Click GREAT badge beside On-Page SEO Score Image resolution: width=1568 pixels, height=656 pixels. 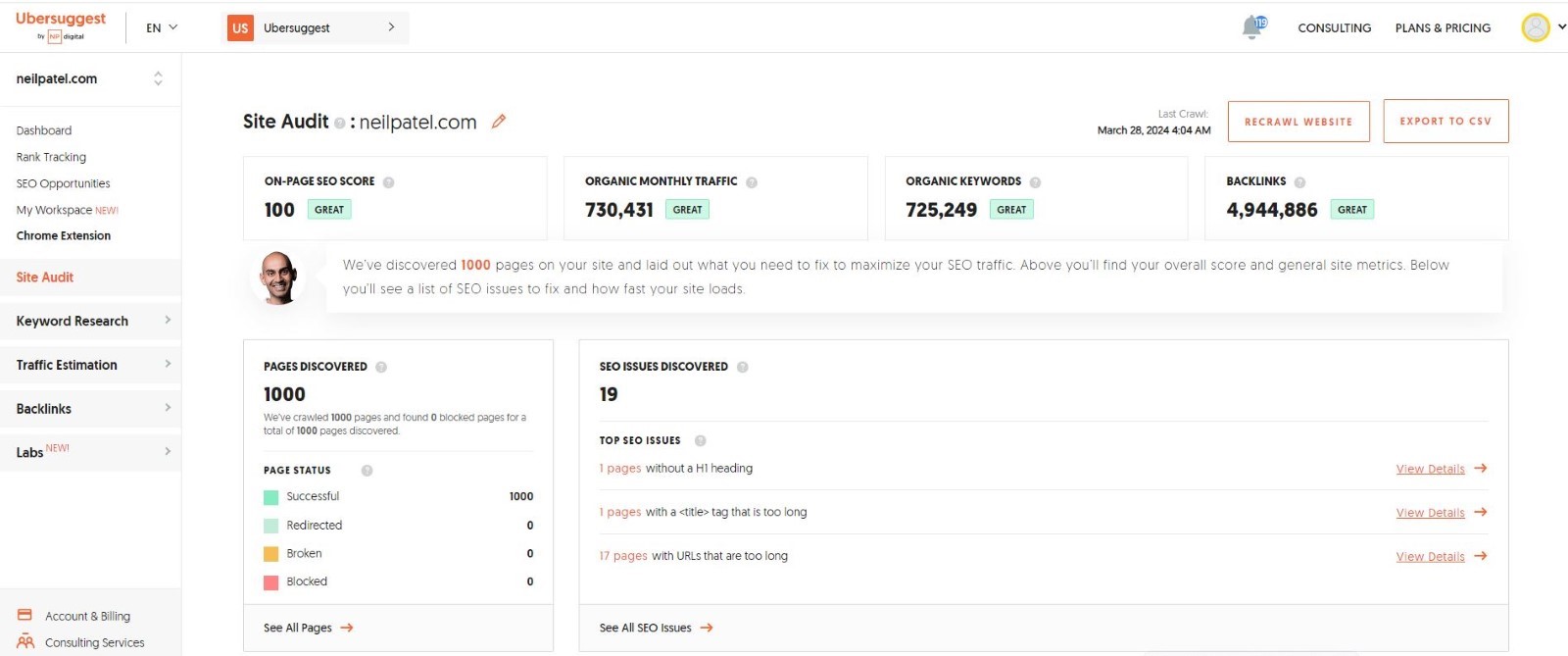point(329,210)
